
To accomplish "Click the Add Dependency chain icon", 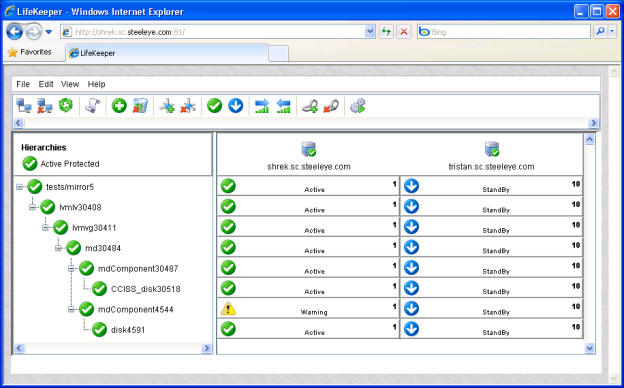I will pos(310,106).
